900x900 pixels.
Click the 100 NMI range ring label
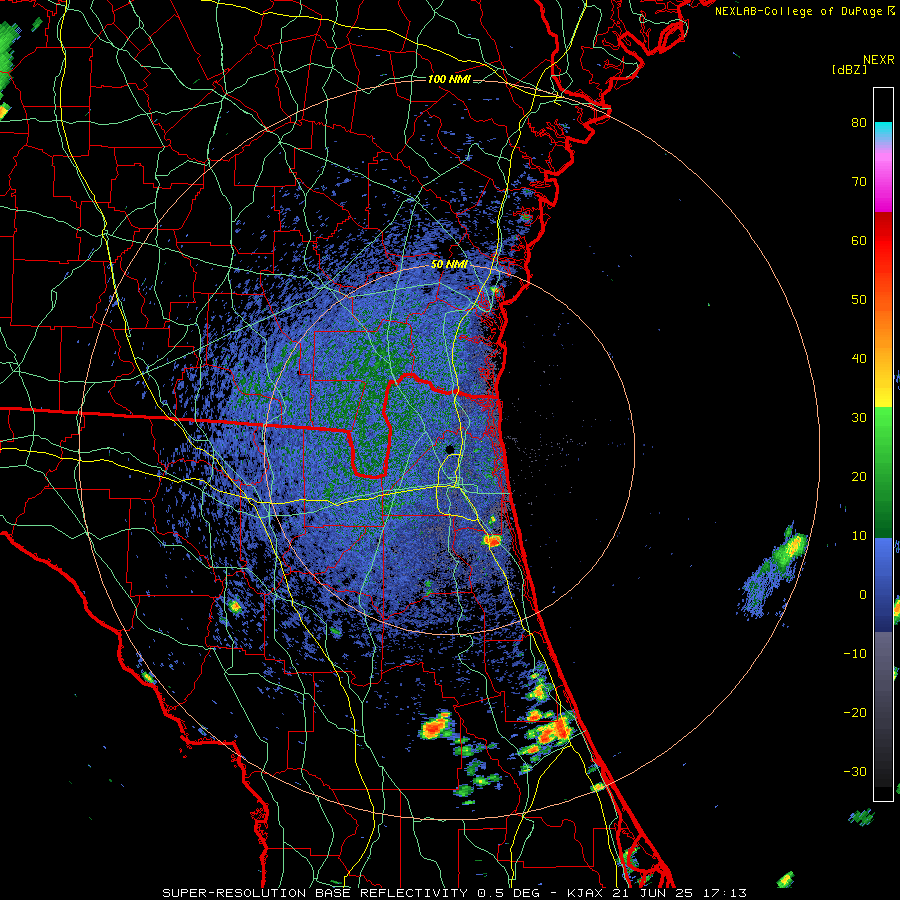tap(449, 79)
